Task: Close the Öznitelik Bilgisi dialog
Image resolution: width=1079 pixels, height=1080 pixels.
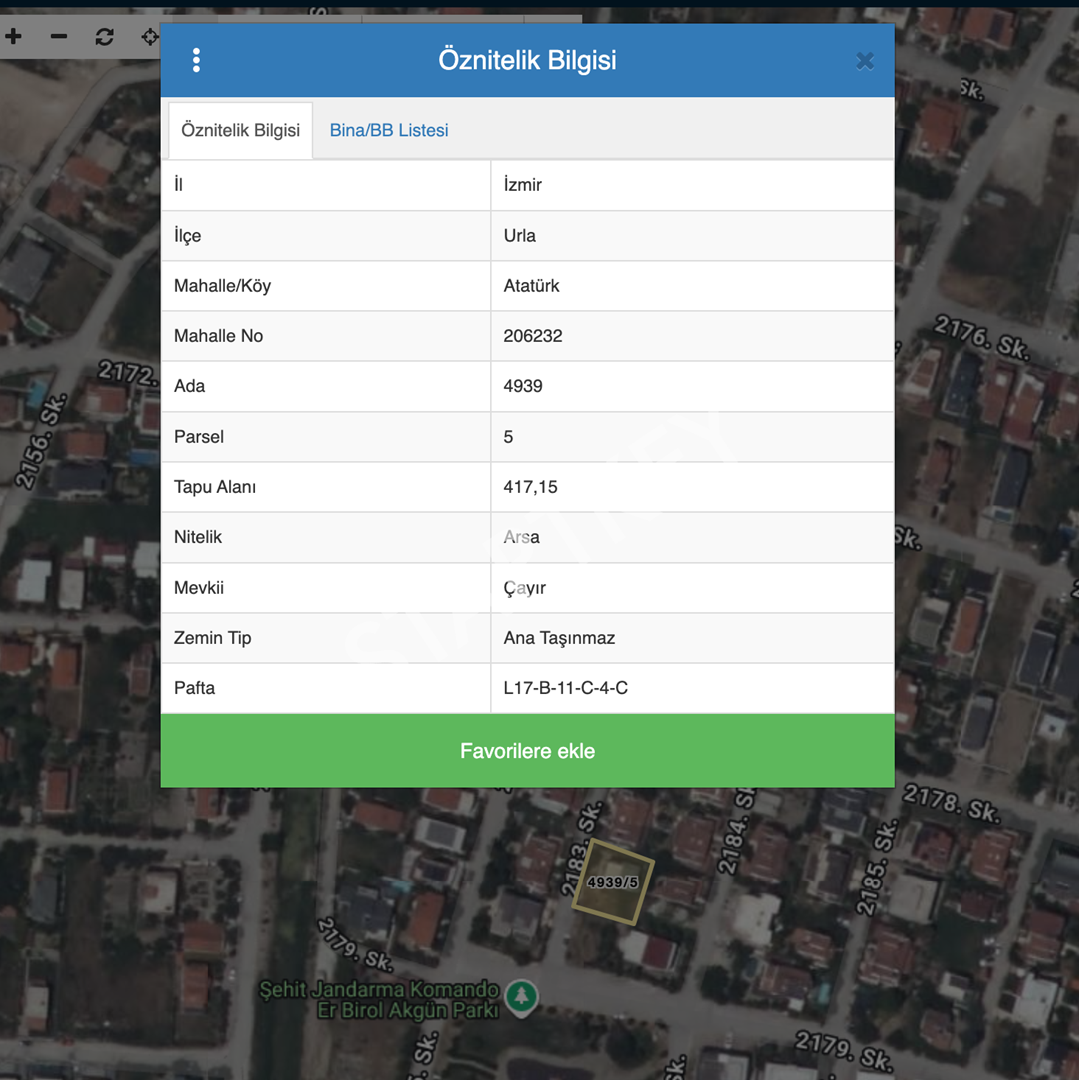Action: (865, 61)
